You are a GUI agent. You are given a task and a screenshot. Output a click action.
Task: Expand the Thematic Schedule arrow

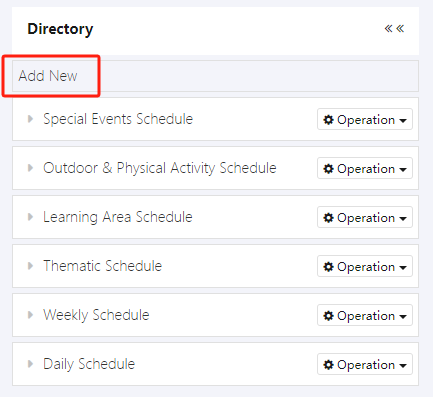(30, 266)
